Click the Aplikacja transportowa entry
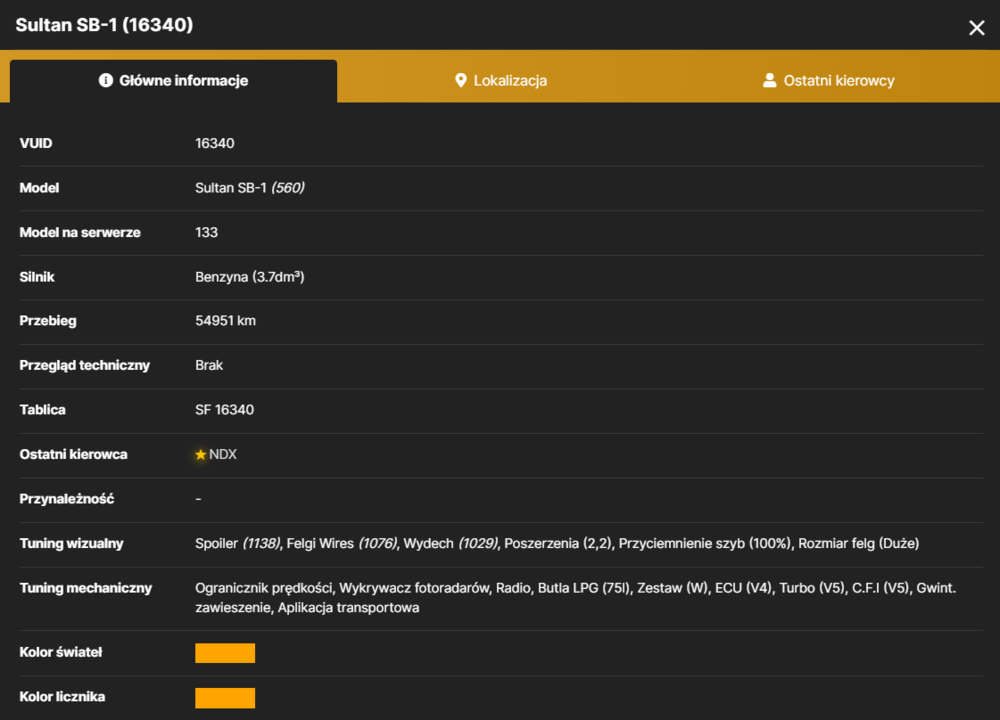Image resolution: width=1000 pixels, height=720 pixels. 348,608
